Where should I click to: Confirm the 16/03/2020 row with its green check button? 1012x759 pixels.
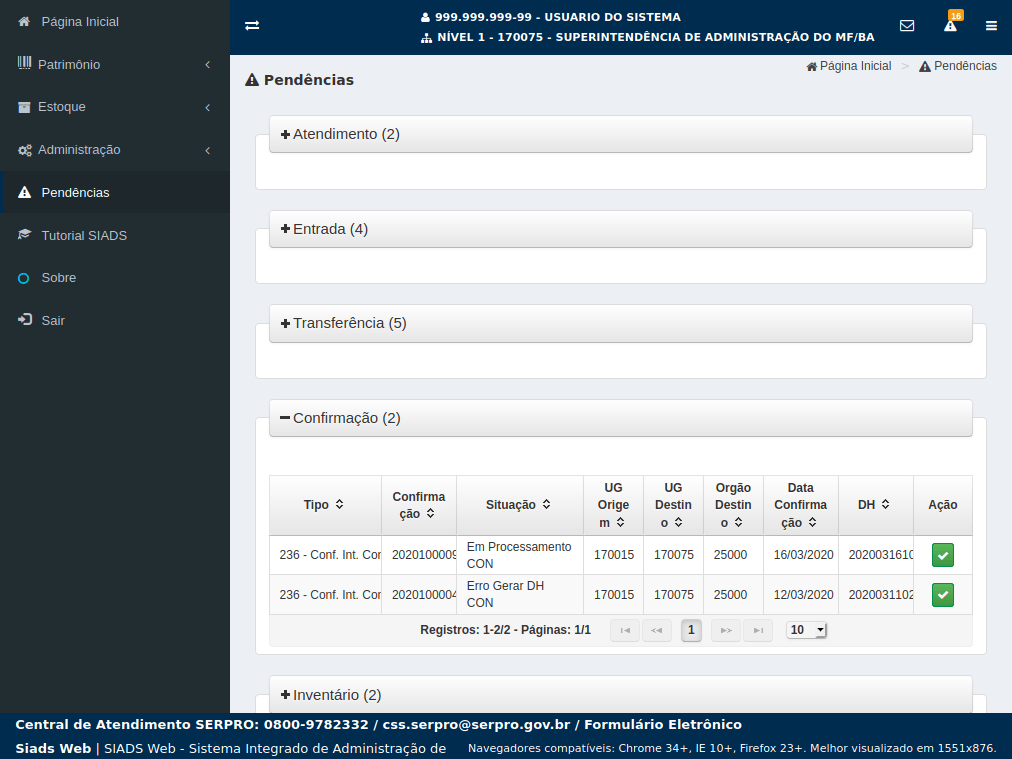943,555
